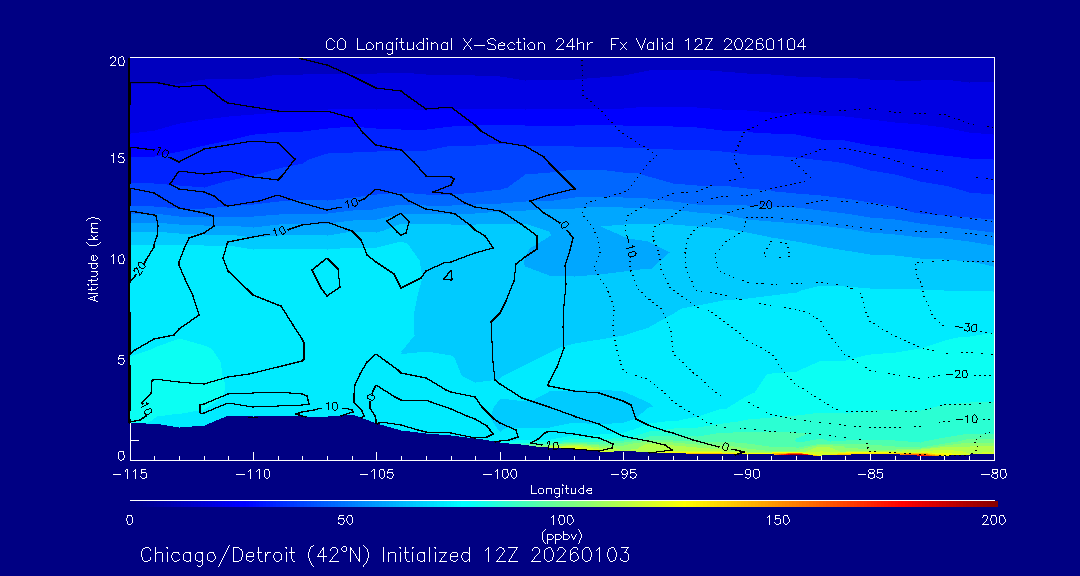The height and width of the screenshot is (576, 1080).
Task: Click the CO Longitudinal X-Section plot title
Action: 565,44
